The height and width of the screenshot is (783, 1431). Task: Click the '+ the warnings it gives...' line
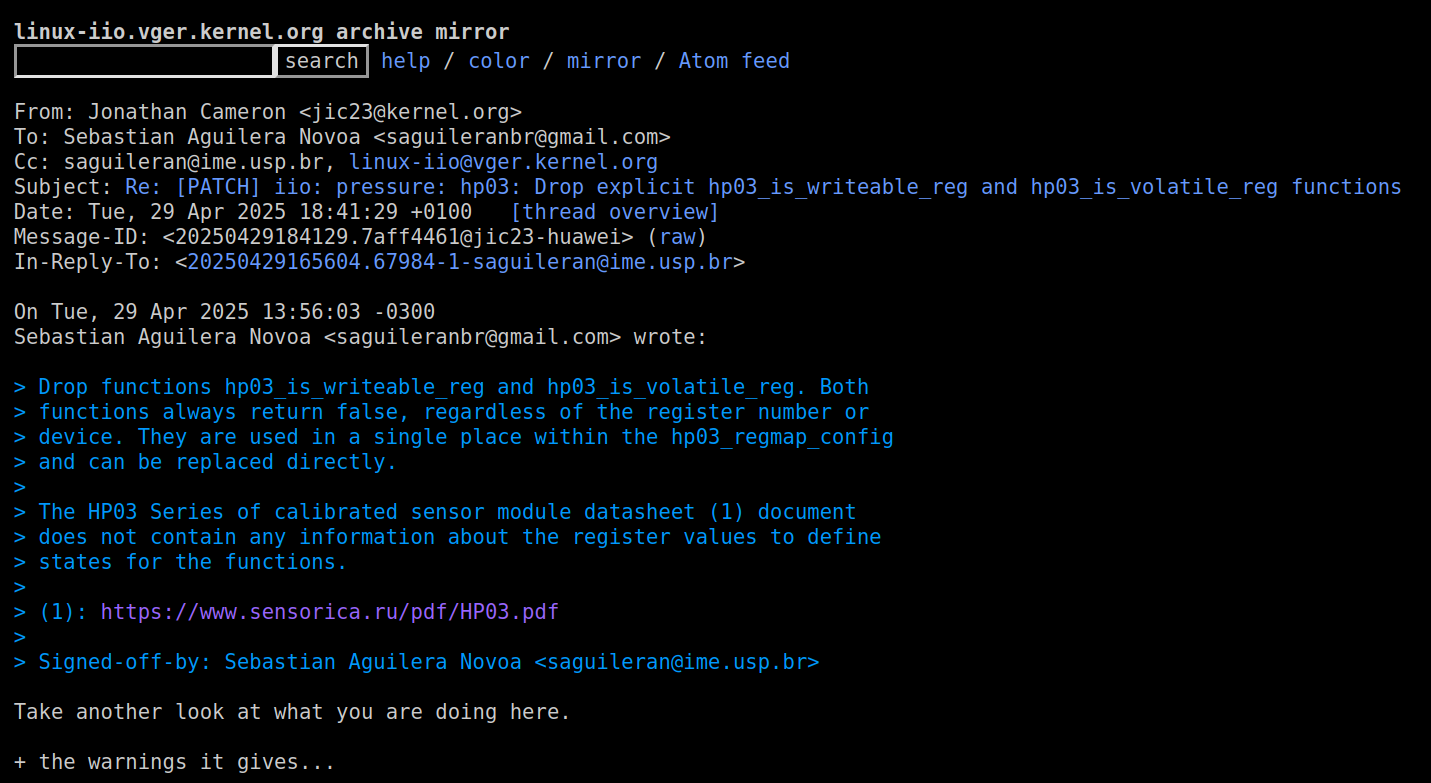click(x=174, y=762)
